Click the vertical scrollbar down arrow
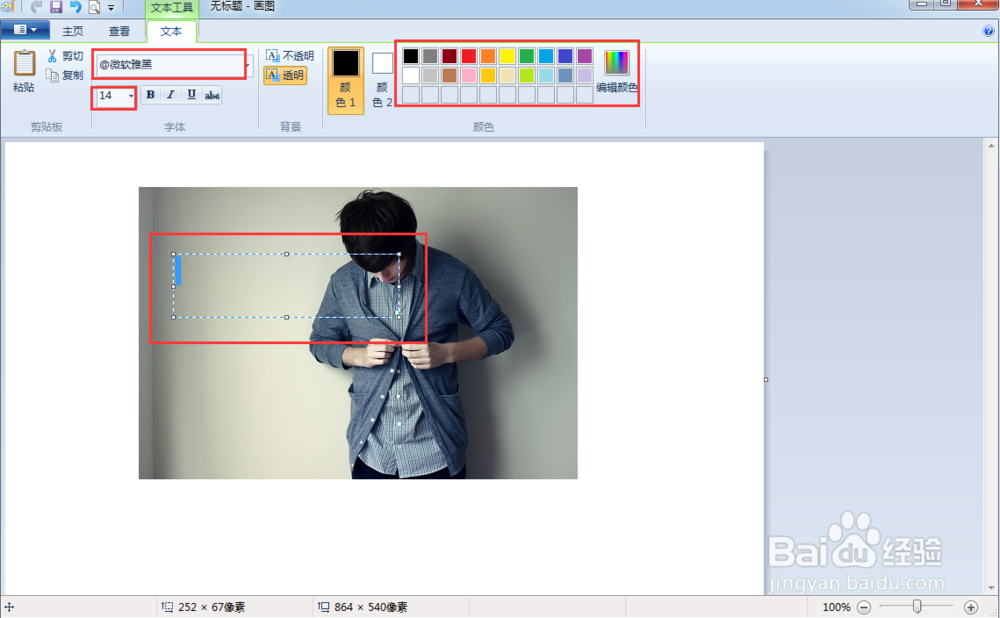1000x618 pixels. pos(991,588)
